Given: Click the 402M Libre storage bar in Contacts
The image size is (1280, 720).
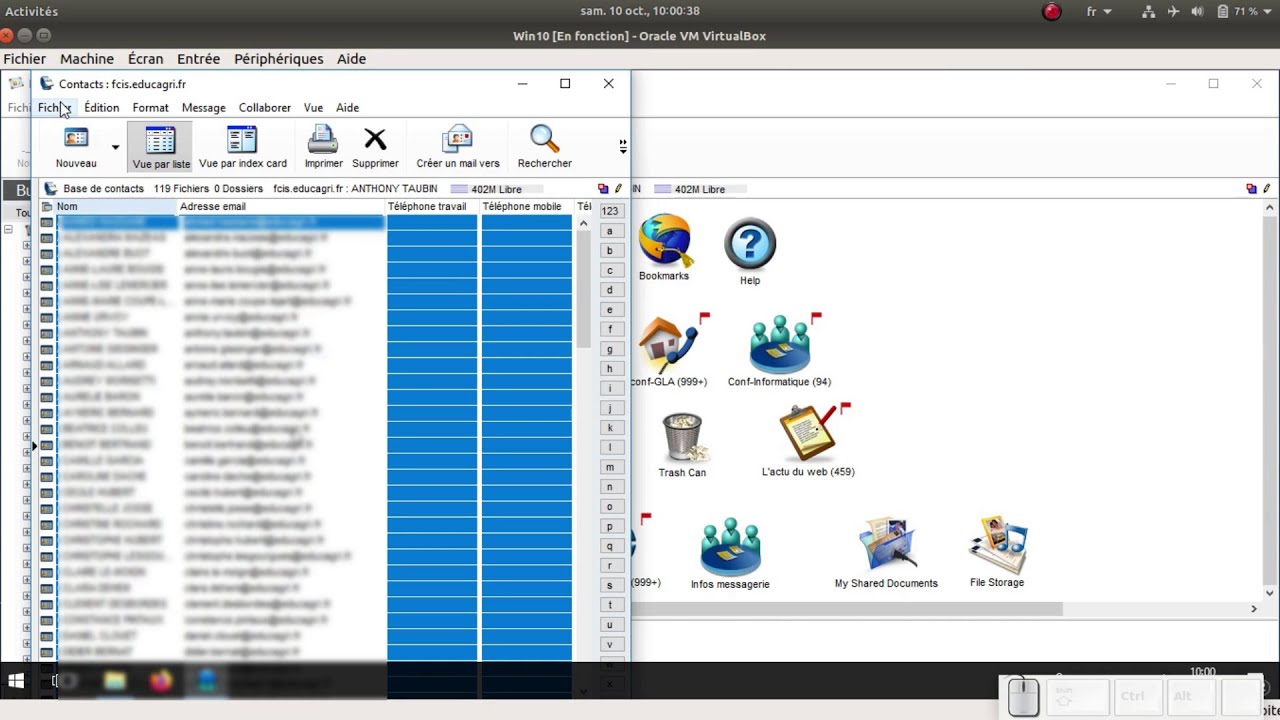Looking at the screenshot, I should coord(496,189).
